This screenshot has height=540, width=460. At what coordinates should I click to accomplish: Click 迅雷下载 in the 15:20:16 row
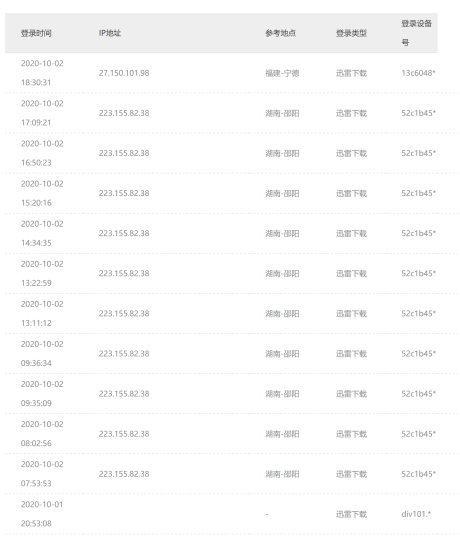click(351, 193)
